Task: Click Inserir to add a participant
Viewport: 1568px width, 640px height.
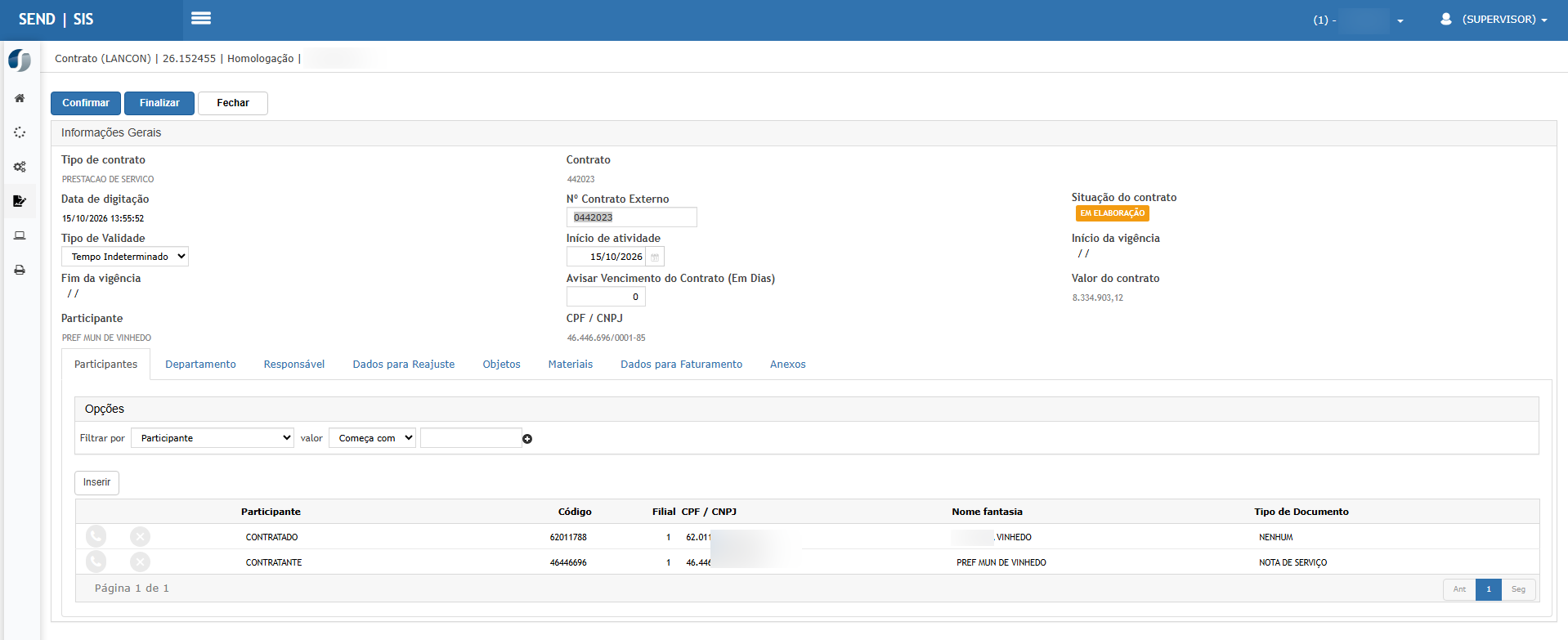Action: pos(96,482)
